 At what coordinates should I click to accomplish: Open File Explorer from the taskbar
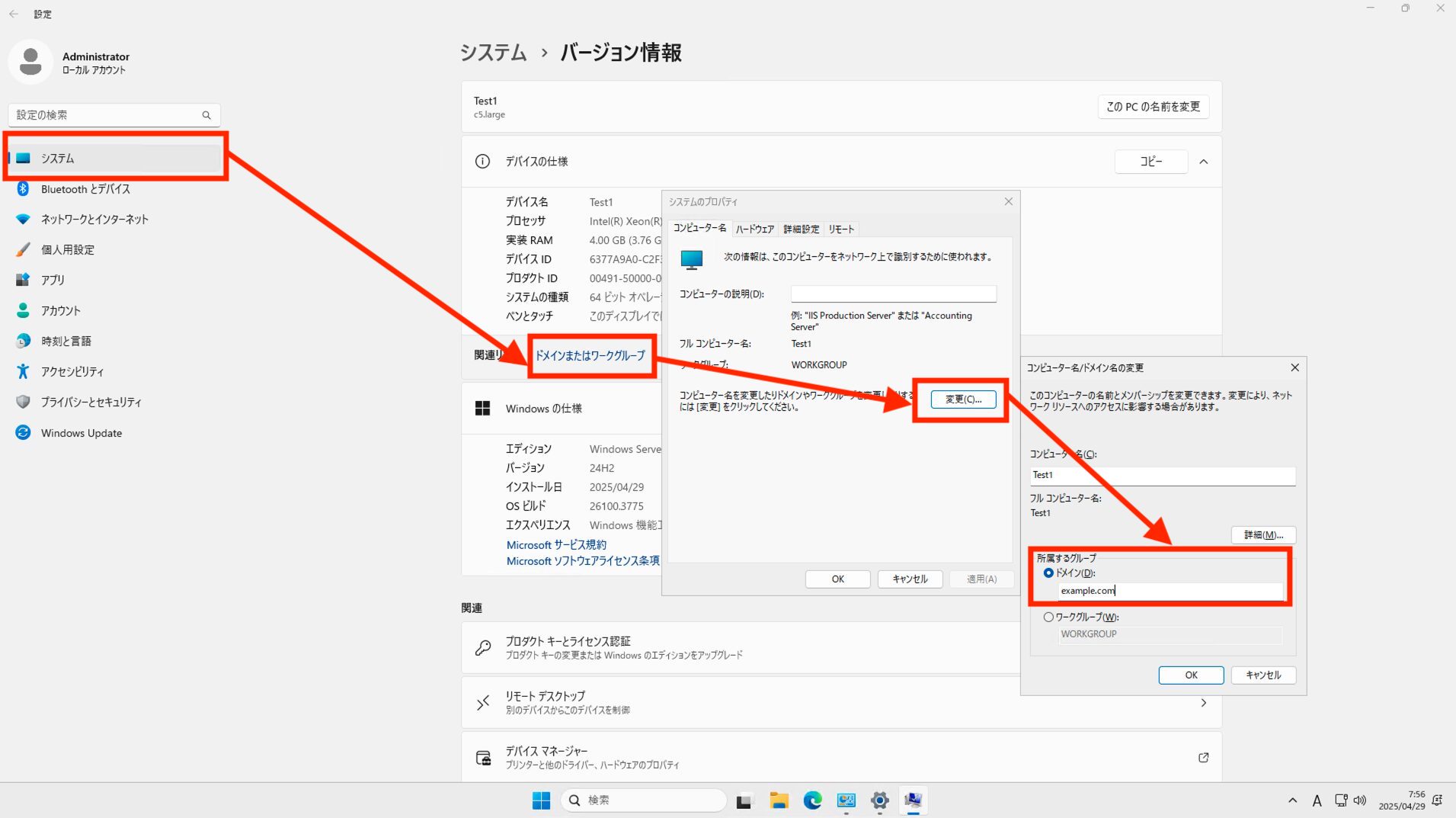[779, 800]
